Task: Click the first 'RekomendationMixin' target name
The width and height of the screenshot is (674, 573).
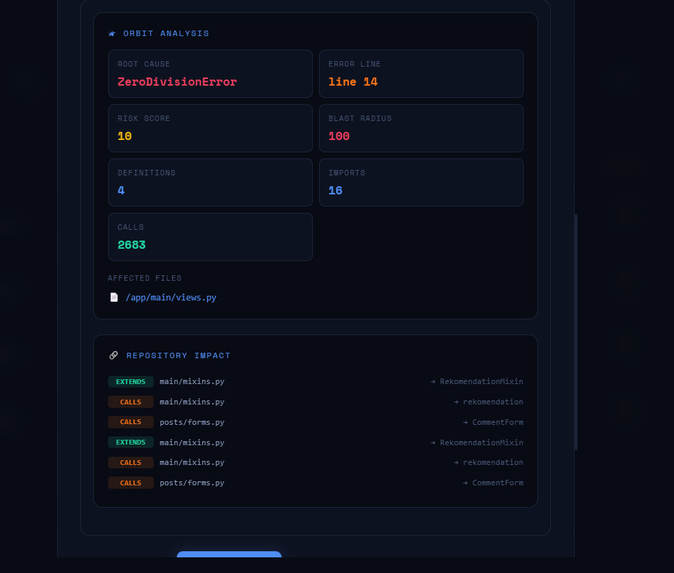Action: tap(481, 381)
